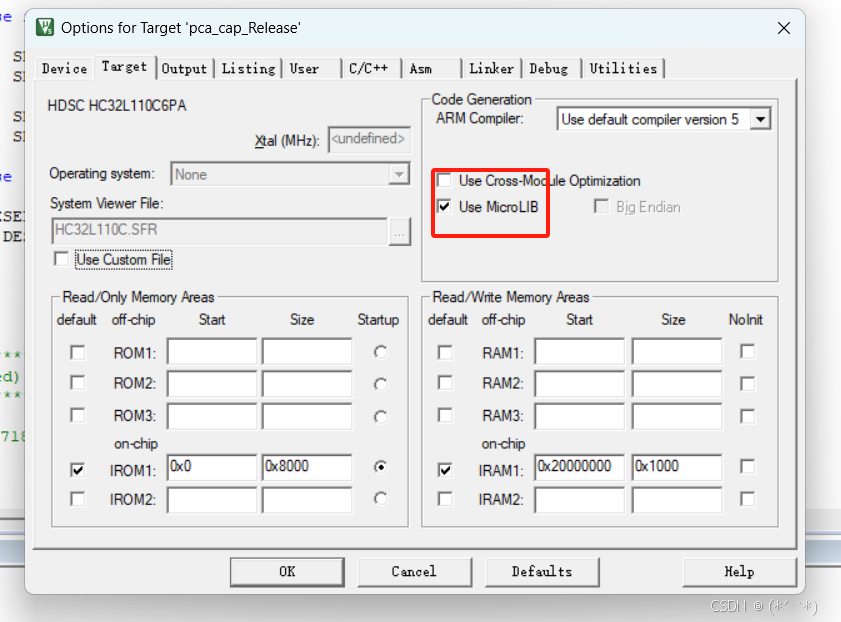Viewport: 841px width, 622px height.
Task: Go to the Listing tab
Action: pyautogui.click(x=248, y=69)
